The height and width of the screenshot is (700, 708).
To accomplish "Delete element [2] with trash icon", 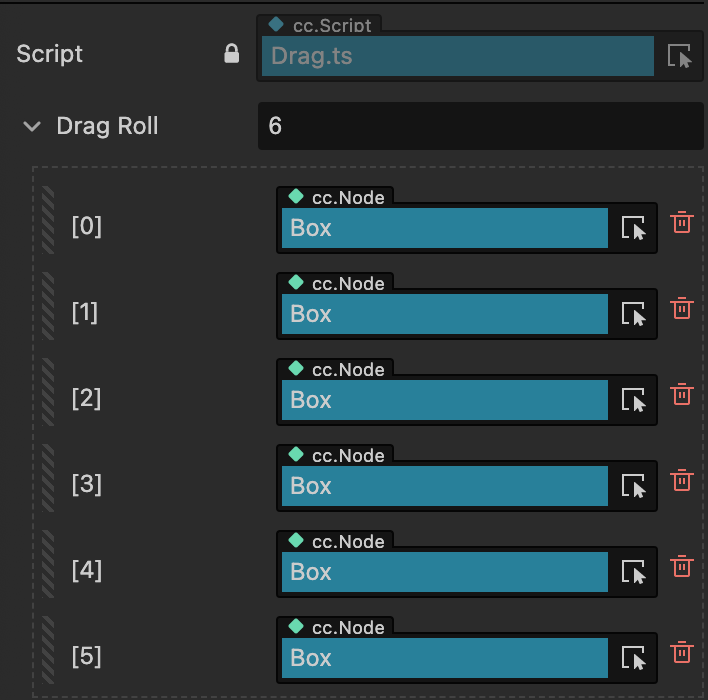I will point(682,394).
